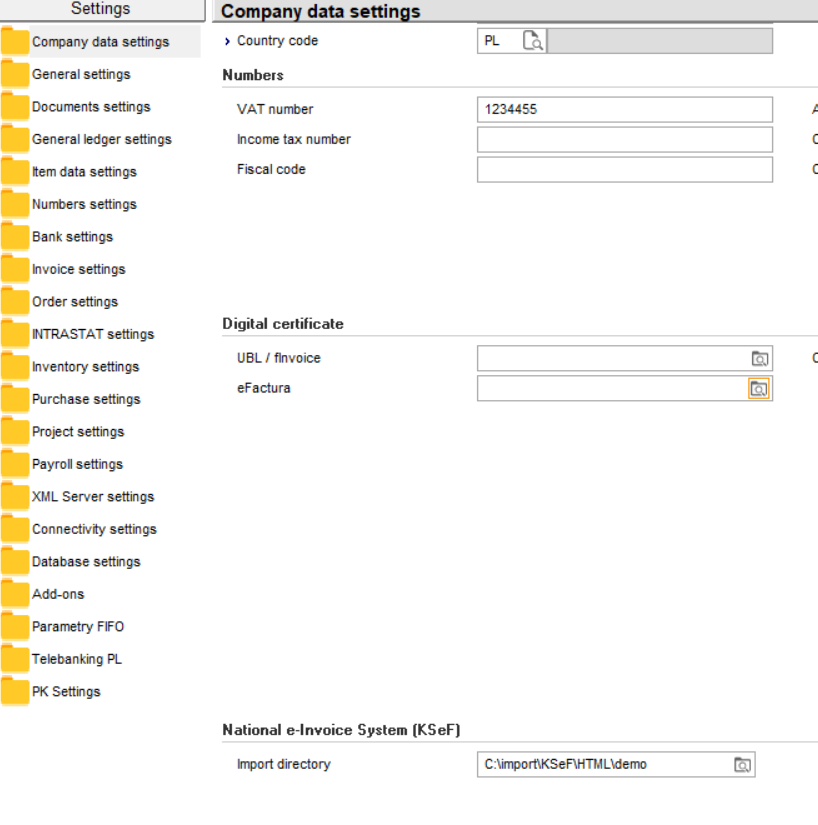Select XML Server settings

(x=93, y=497)
